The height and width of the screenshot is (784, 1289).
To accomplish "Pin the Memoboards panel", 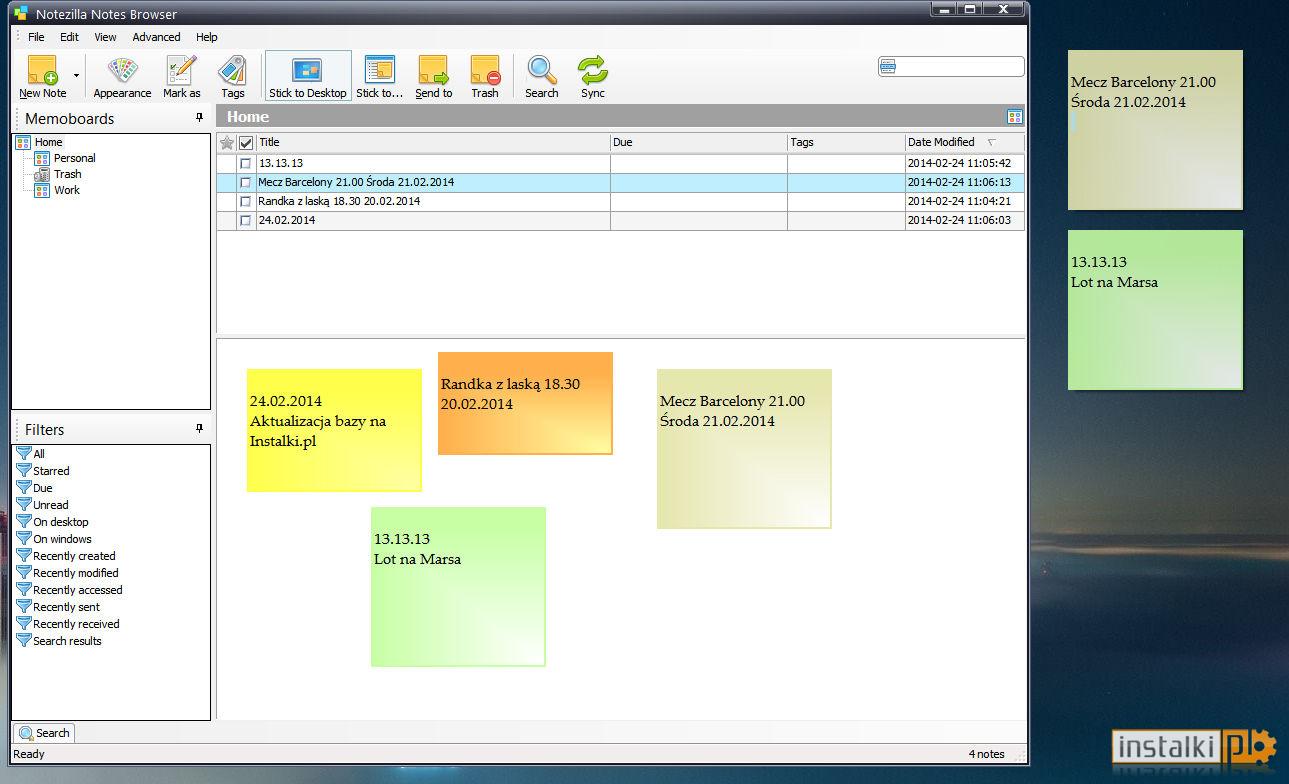I will coord(199,118).
